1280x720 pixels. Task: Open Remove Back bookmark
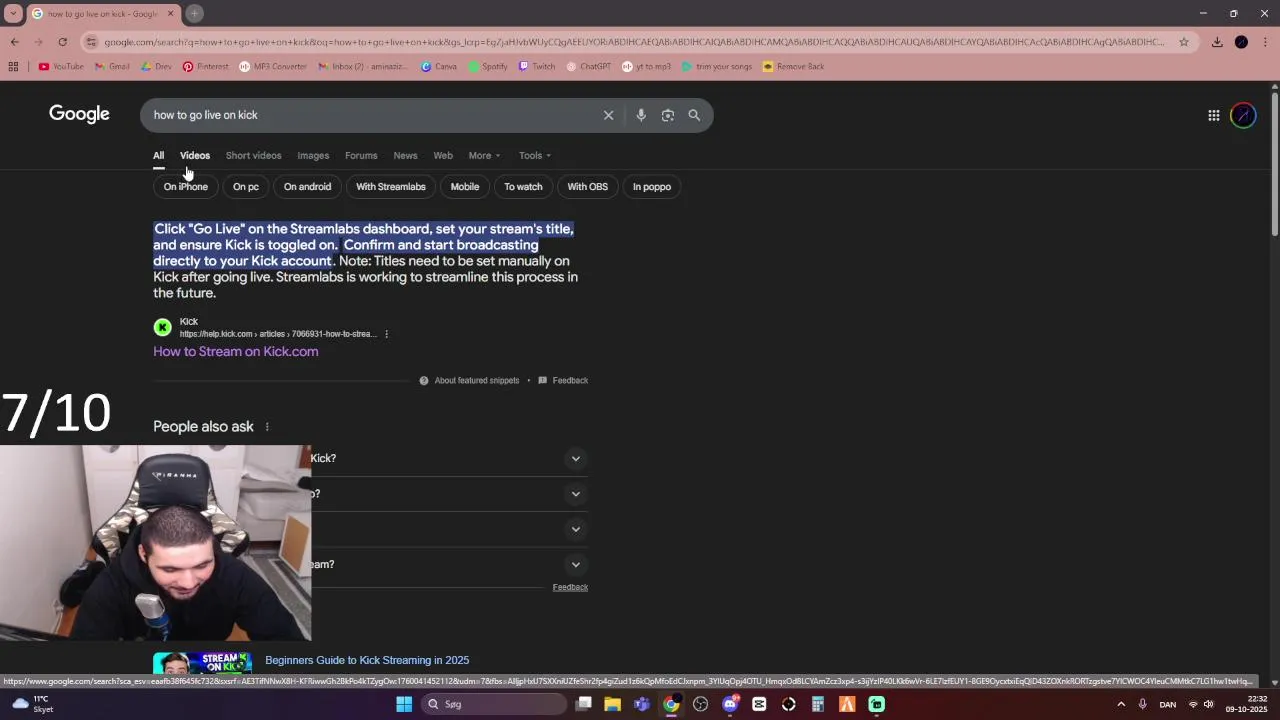tap(793, 67)
